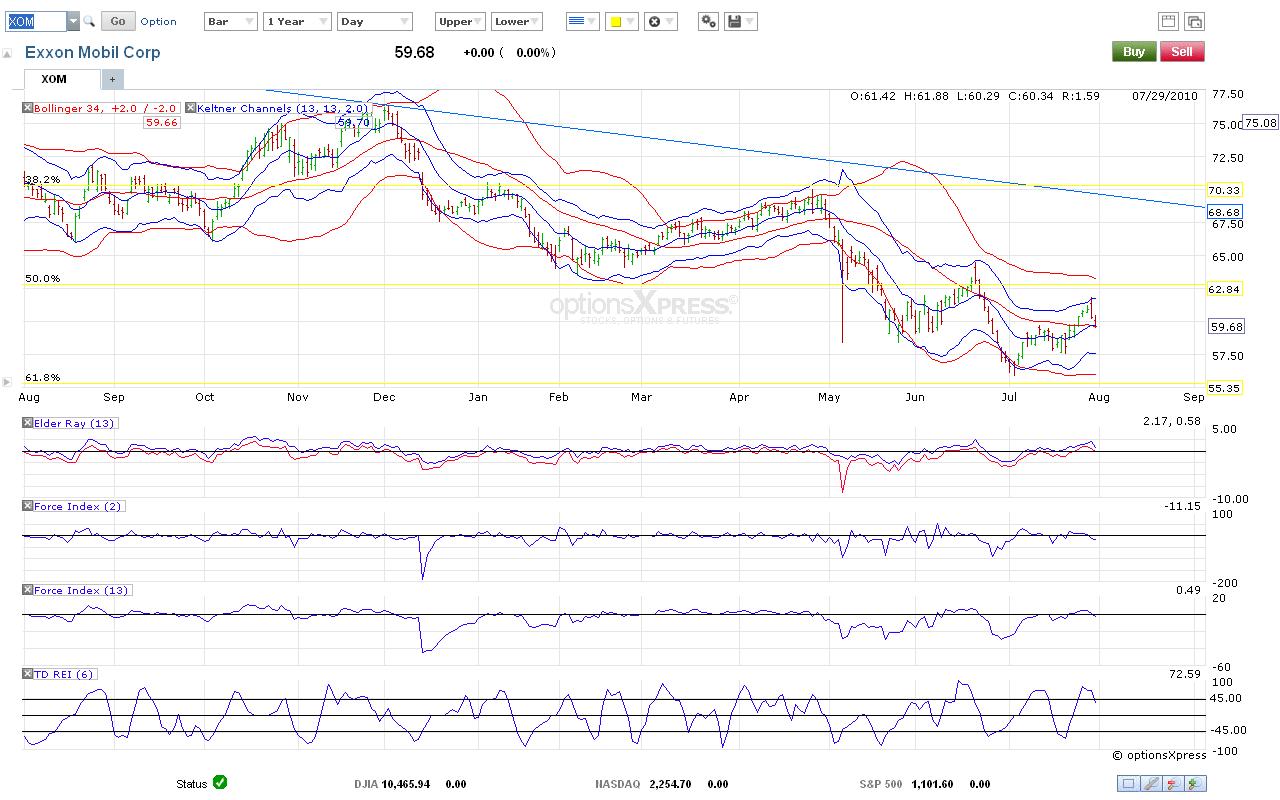Click the zoom out magnifier icon
Screen dimensions: 1280x800
[x=1174, y=784]
